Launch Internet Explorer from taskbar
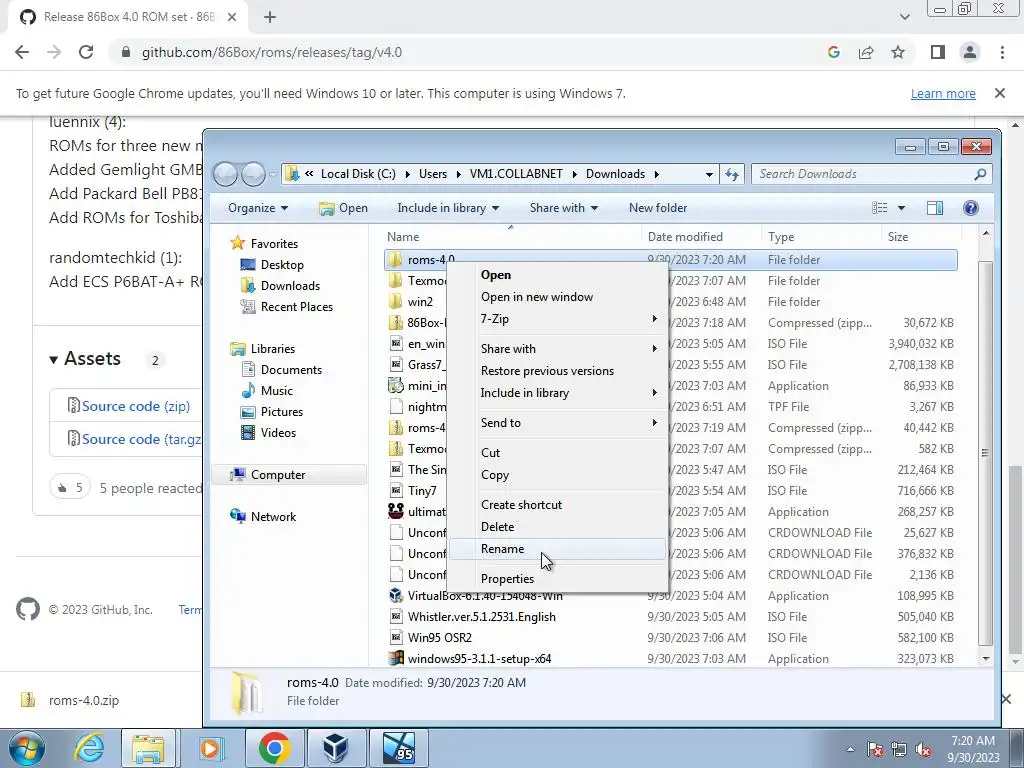Image resolution: width=1024 pixels, height=768 pixels. tap(89, 748)
